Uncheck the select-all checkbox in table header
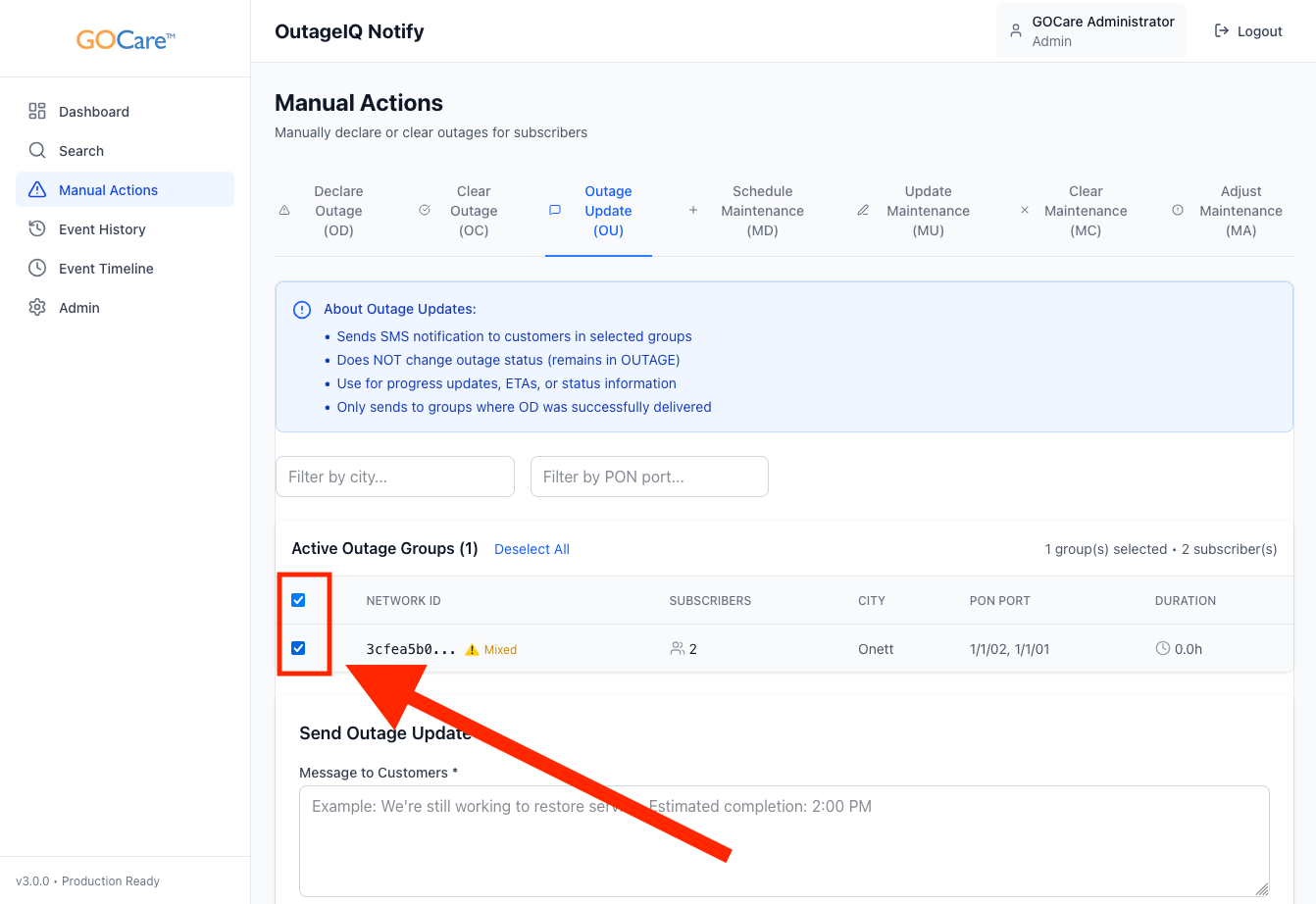 click(299, 600)
